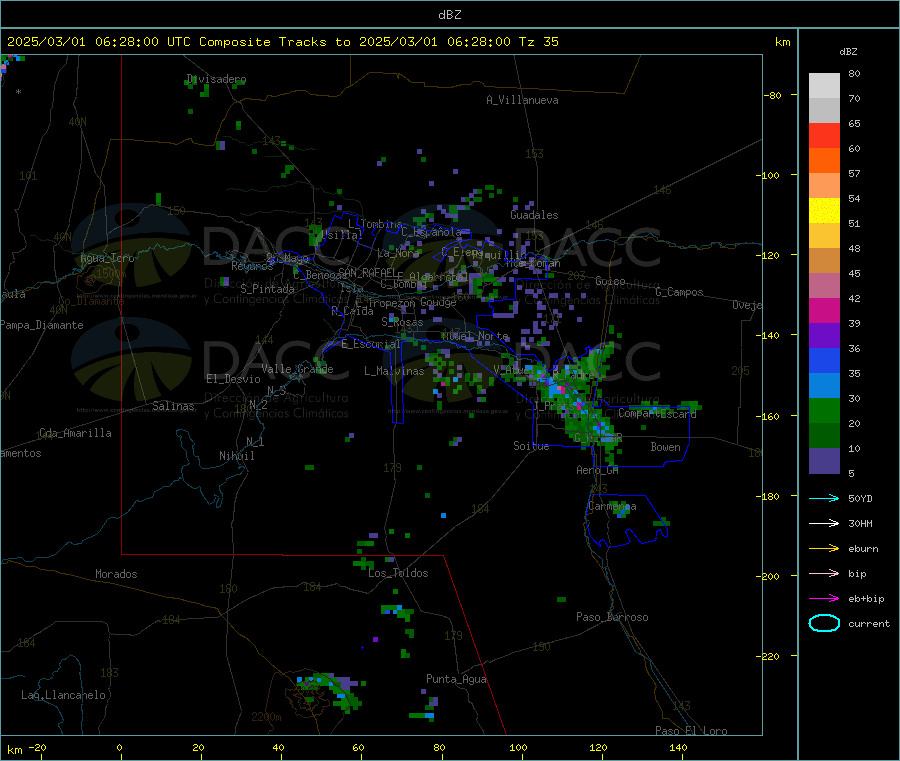Click the '-160' vertical axis tick label
The width and height of the screenshot is (900, 761).
click(x=770, y=416)
